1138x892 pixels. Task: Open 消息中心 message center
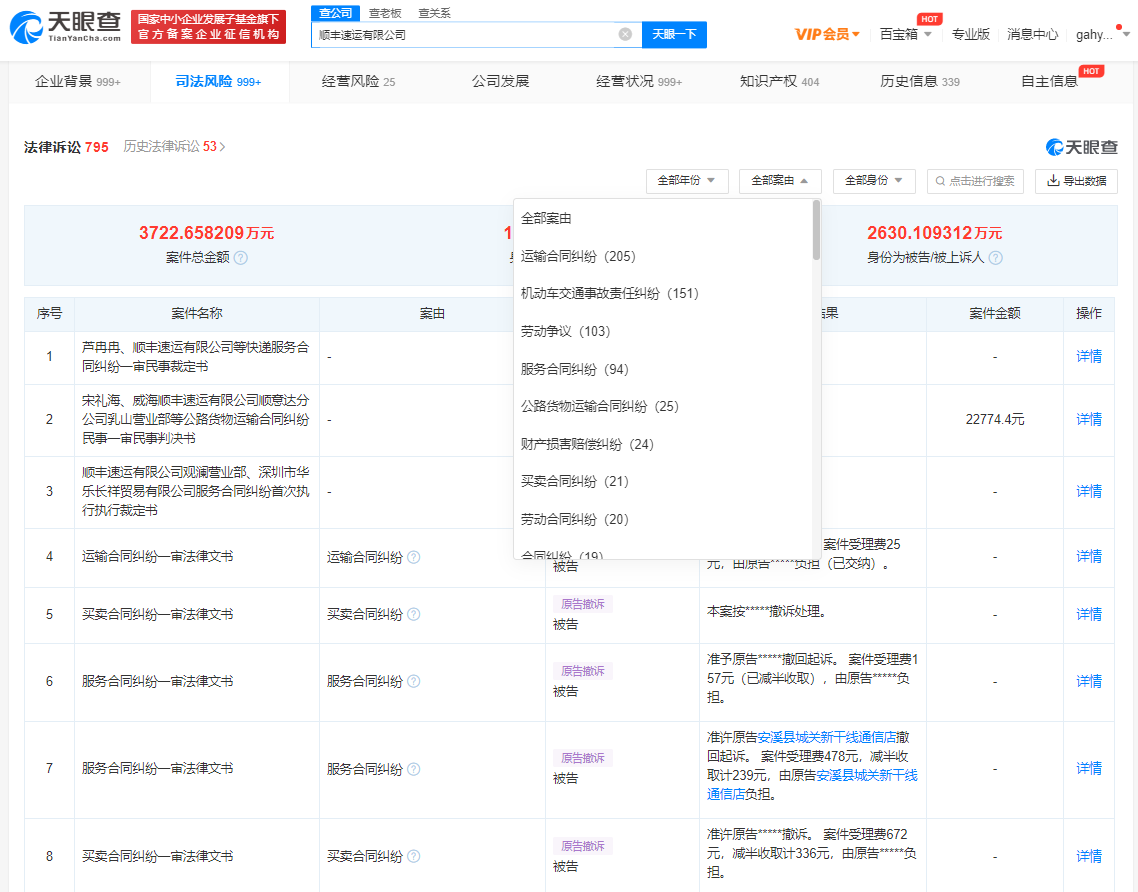tap(1032, 34)
